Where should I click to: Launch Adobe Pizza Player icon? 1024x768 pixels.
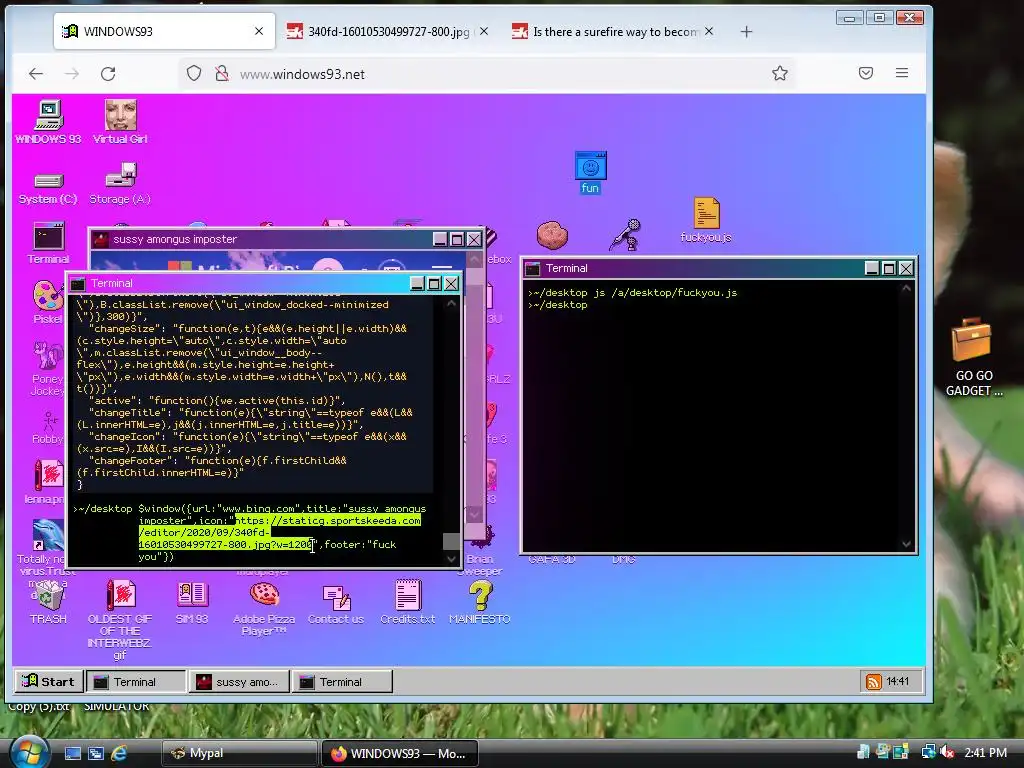point(264,608)
